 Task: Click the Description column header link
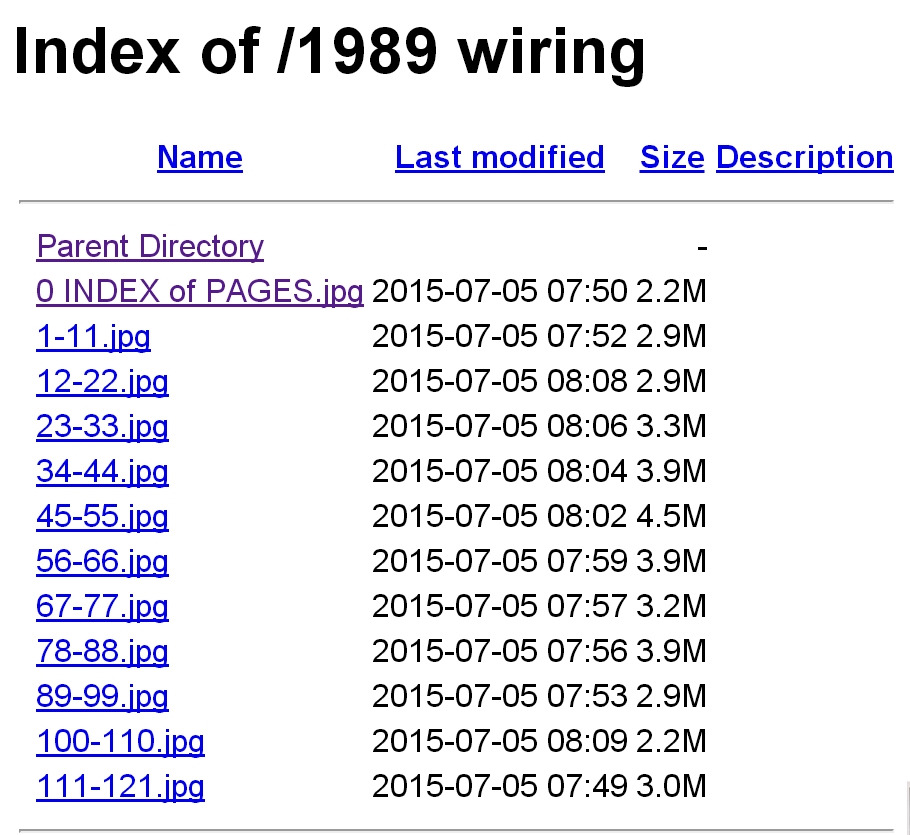[804, 158]
